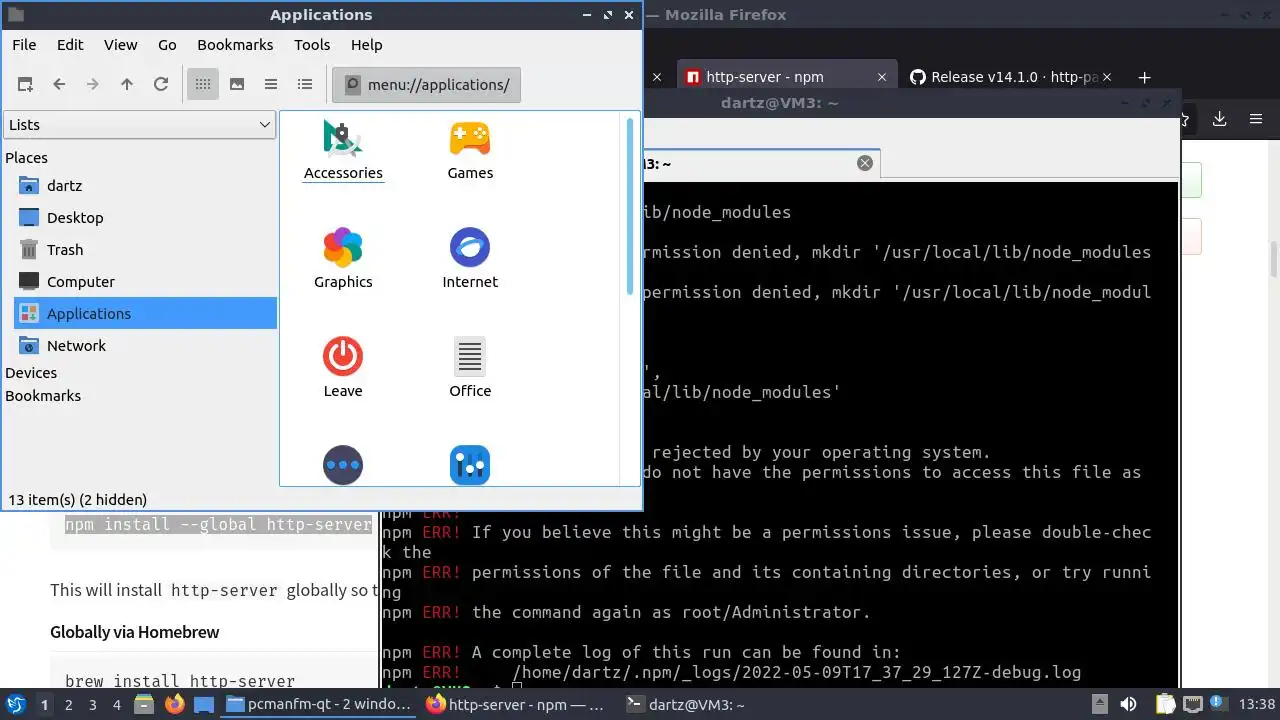Click the Bookmarks section header in sidebar
The image size is (1280, 720).
click(43, 396)
